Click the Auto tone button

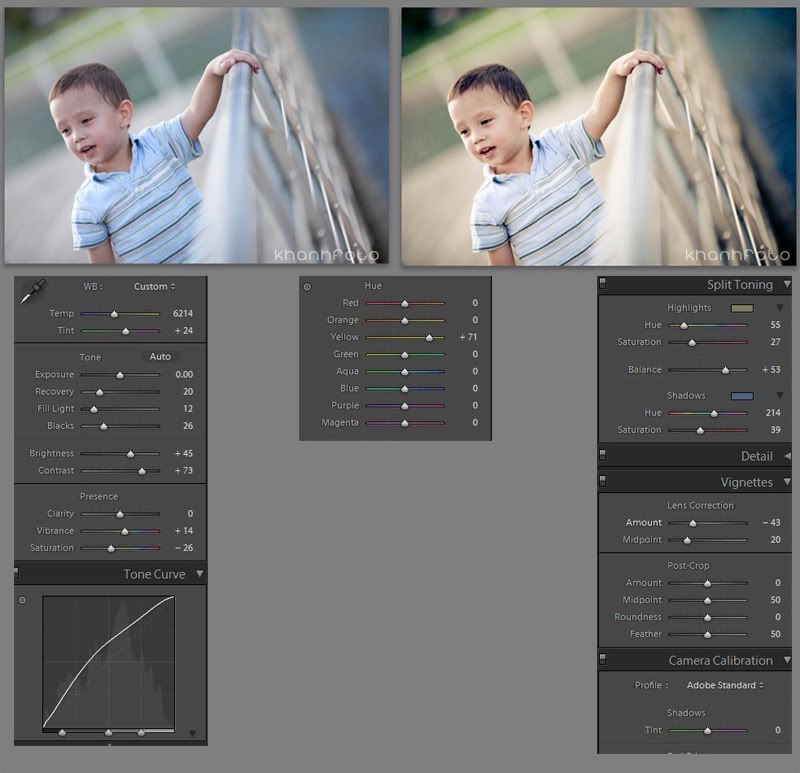click(160, 357)
